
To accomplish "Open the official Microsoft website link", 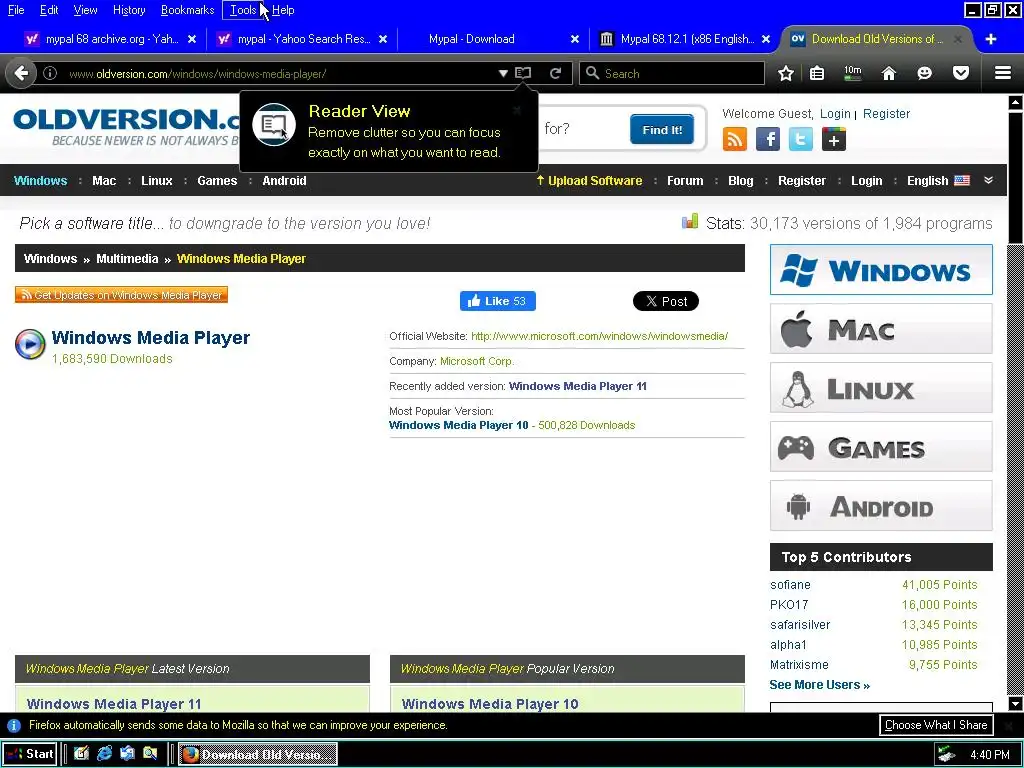I will coord(600,336).
